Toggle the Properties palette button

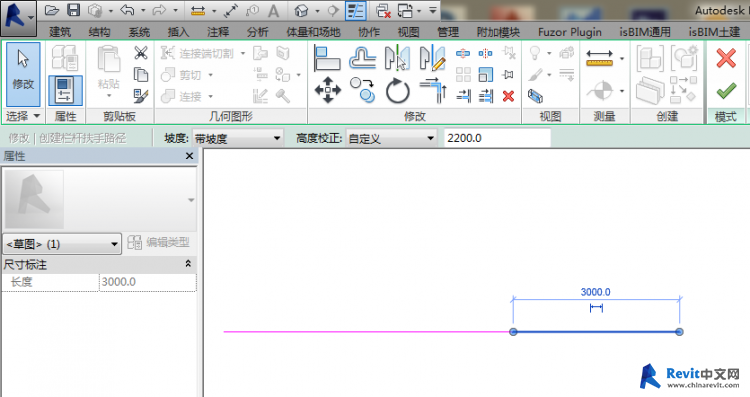click(65, 90)
